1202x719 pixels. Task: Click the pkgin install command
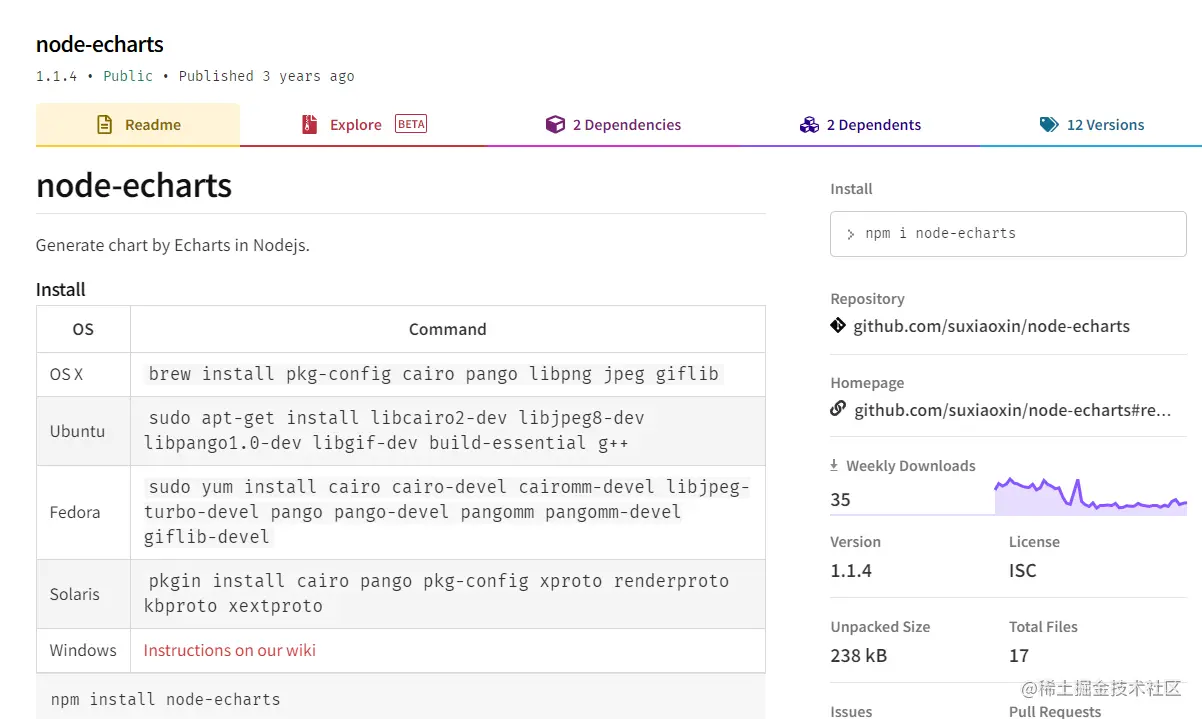tap(437, 594)
